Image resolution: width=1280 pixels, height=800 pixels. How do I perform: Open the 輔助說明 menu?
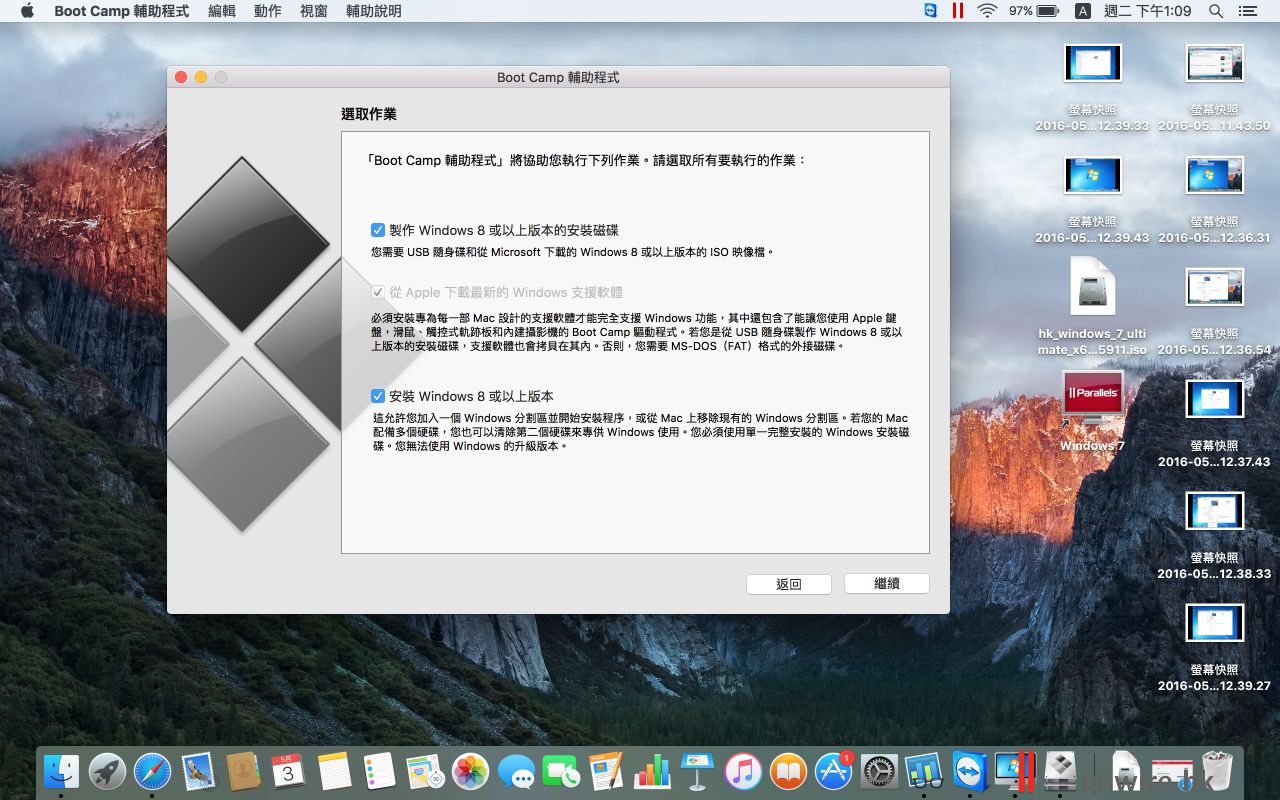(373, 11)
